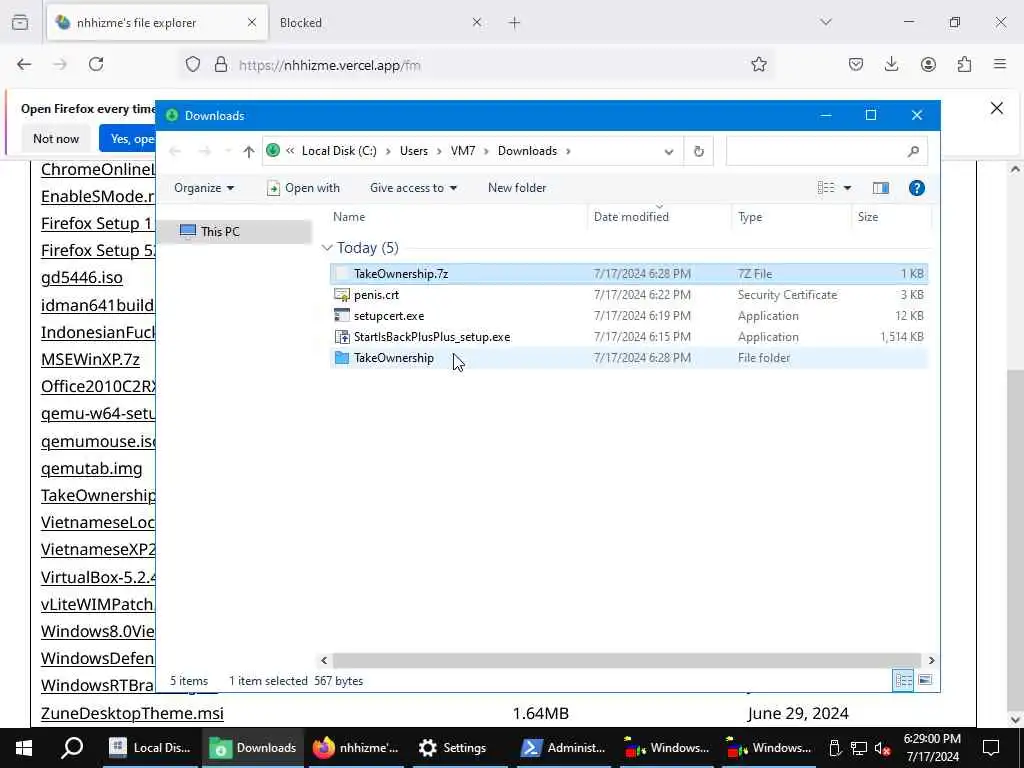Click Open with in the Explorer toolbar
Viewport: 1024px width, 768px height.
tap(304, 188)
